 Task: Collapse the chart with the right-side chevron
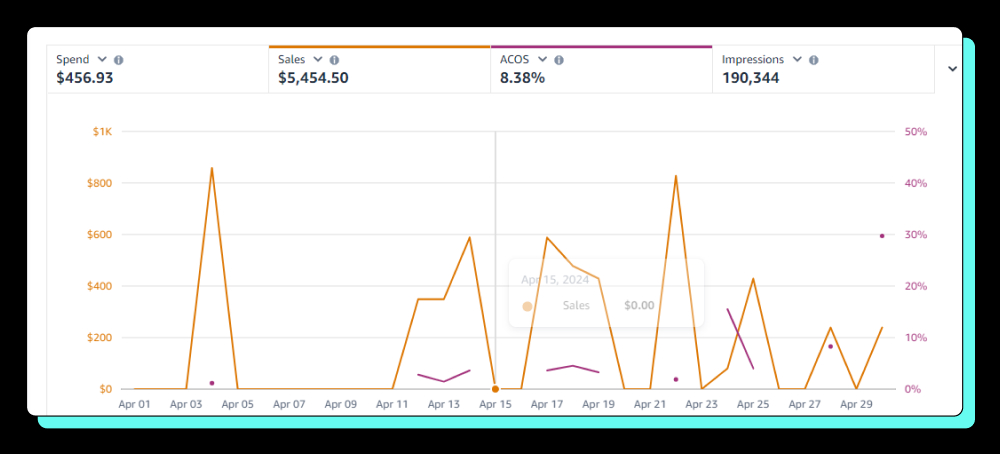pos(952,69)
